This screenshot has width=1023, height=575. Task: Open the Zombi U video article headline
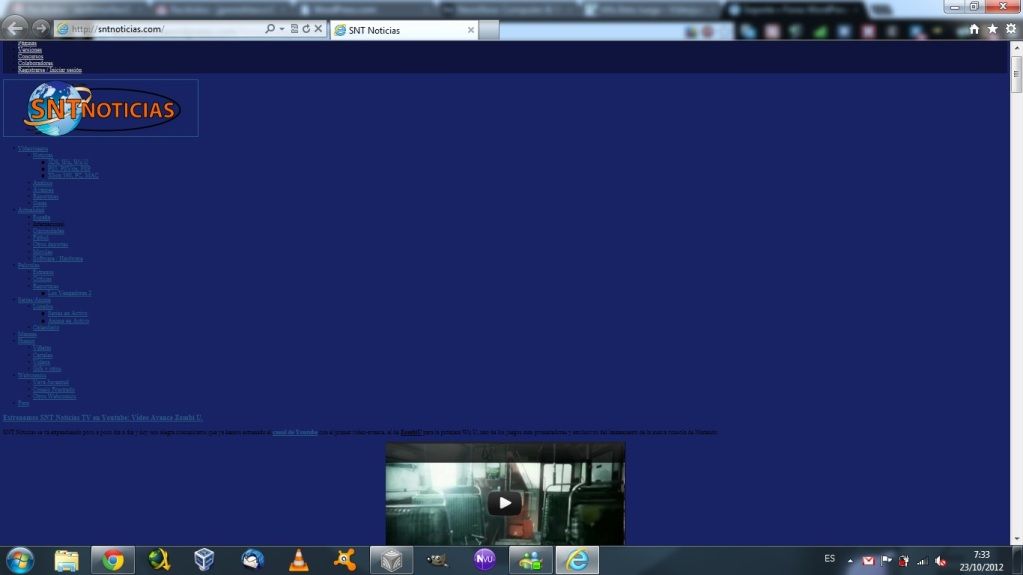(x=102, y=417)
